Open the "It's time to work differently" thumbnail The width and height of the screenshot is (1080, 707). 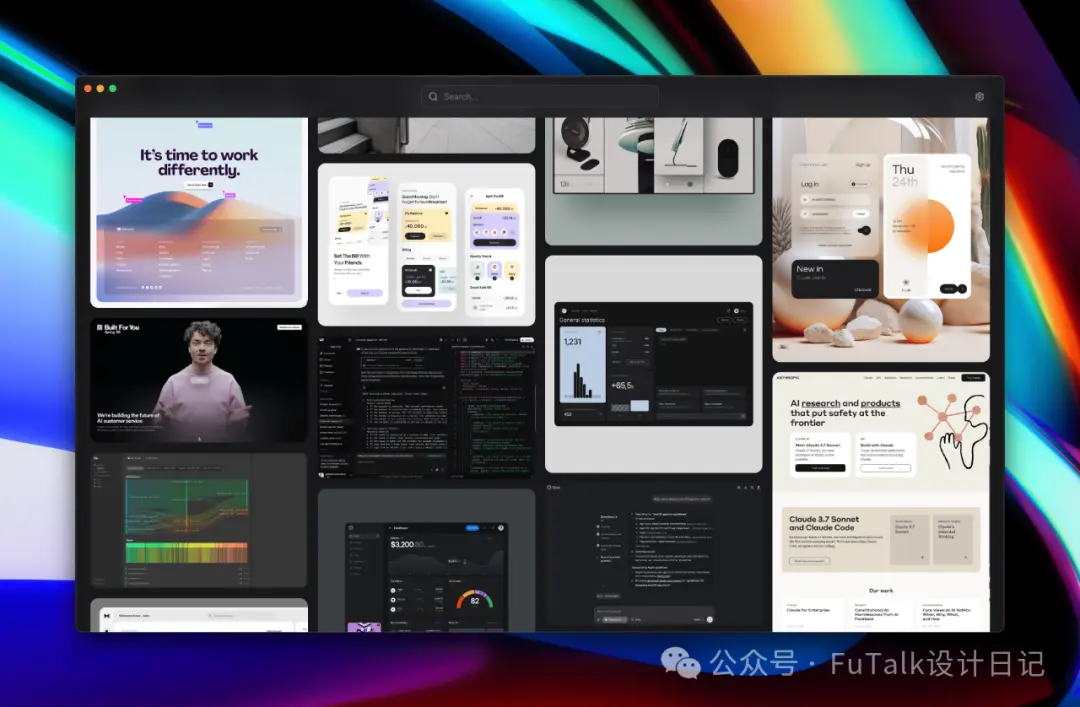click(199, 212)
